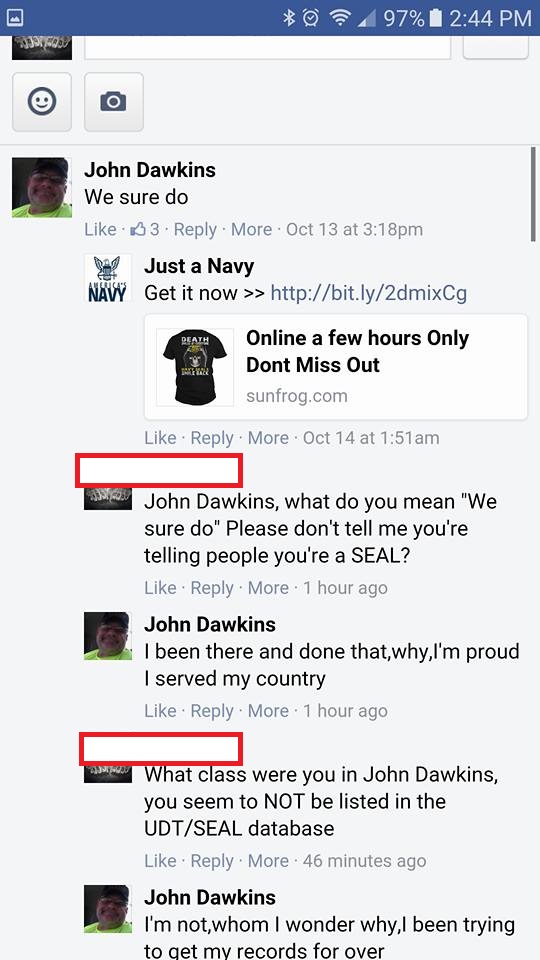Reply to "We sure do" comment

coord(195,230)
